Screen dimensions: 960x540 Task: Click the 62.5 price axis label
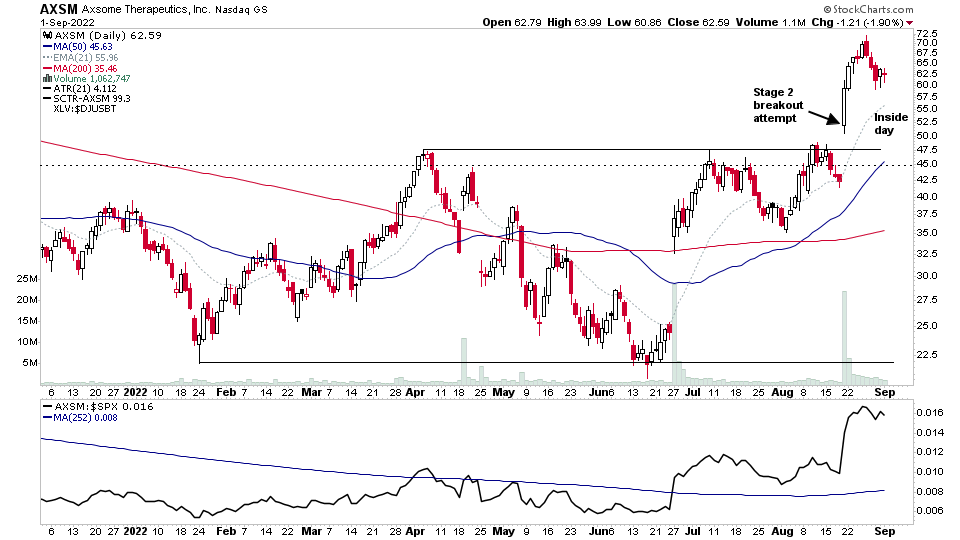[x=927, y=73]
